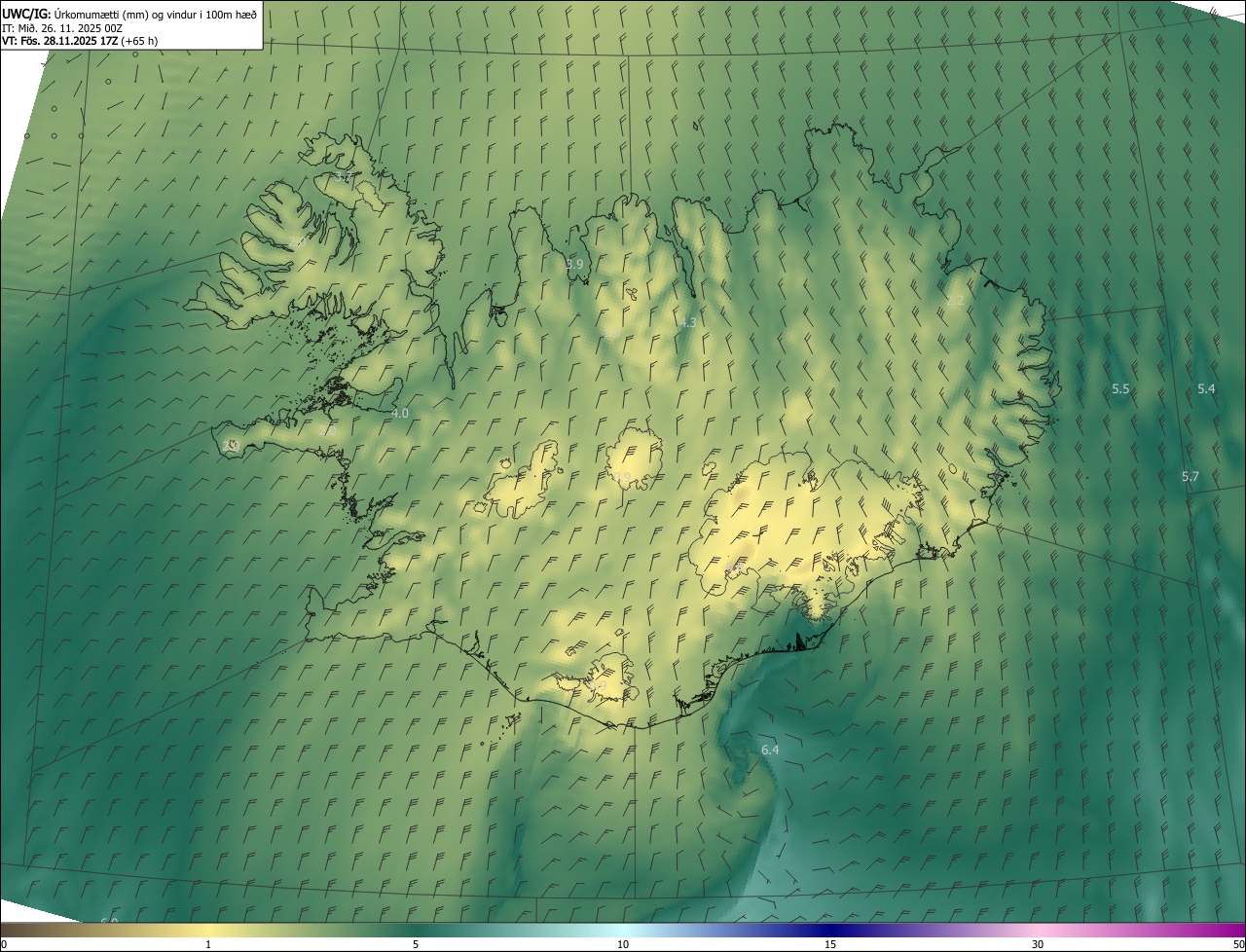This screenshot has width=1246, height=952.
Task: Click the color scale tick label '10'
Action: pos(623,944)
